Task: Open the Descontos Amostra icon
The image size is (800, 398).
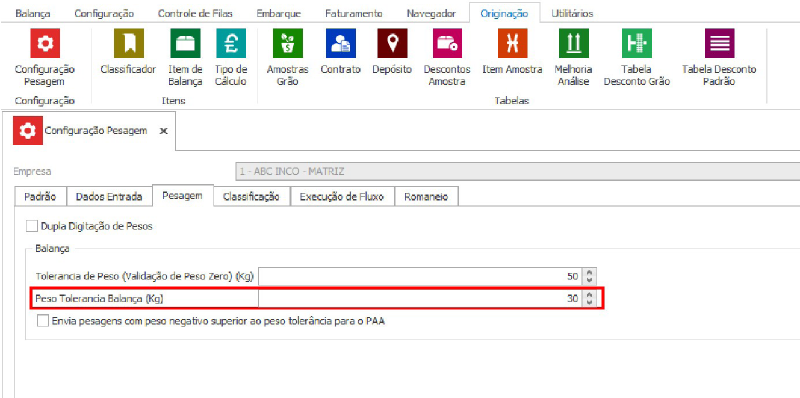Action: 447,43
